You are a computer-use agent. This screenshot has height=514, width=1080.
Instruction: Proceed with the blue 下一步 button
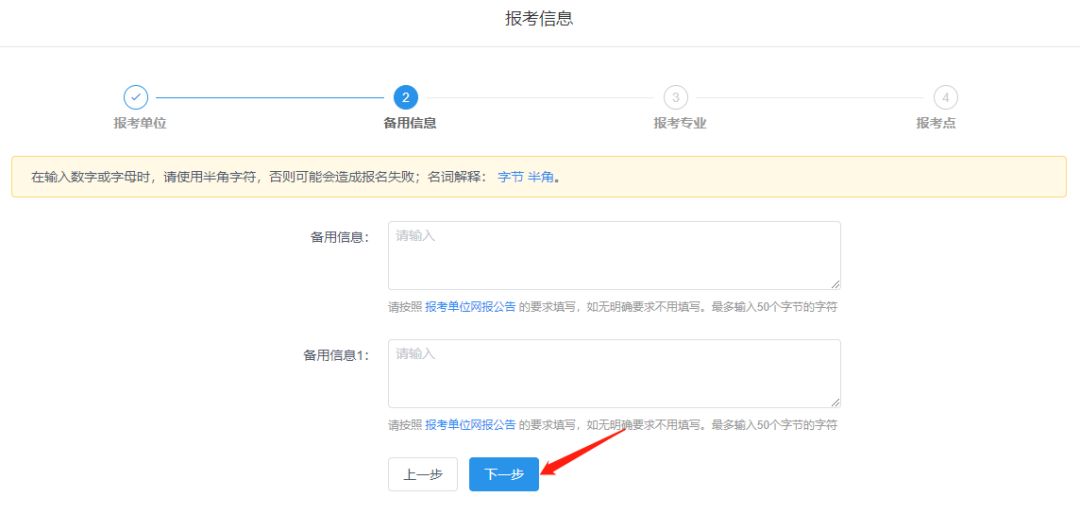(504, 475)
